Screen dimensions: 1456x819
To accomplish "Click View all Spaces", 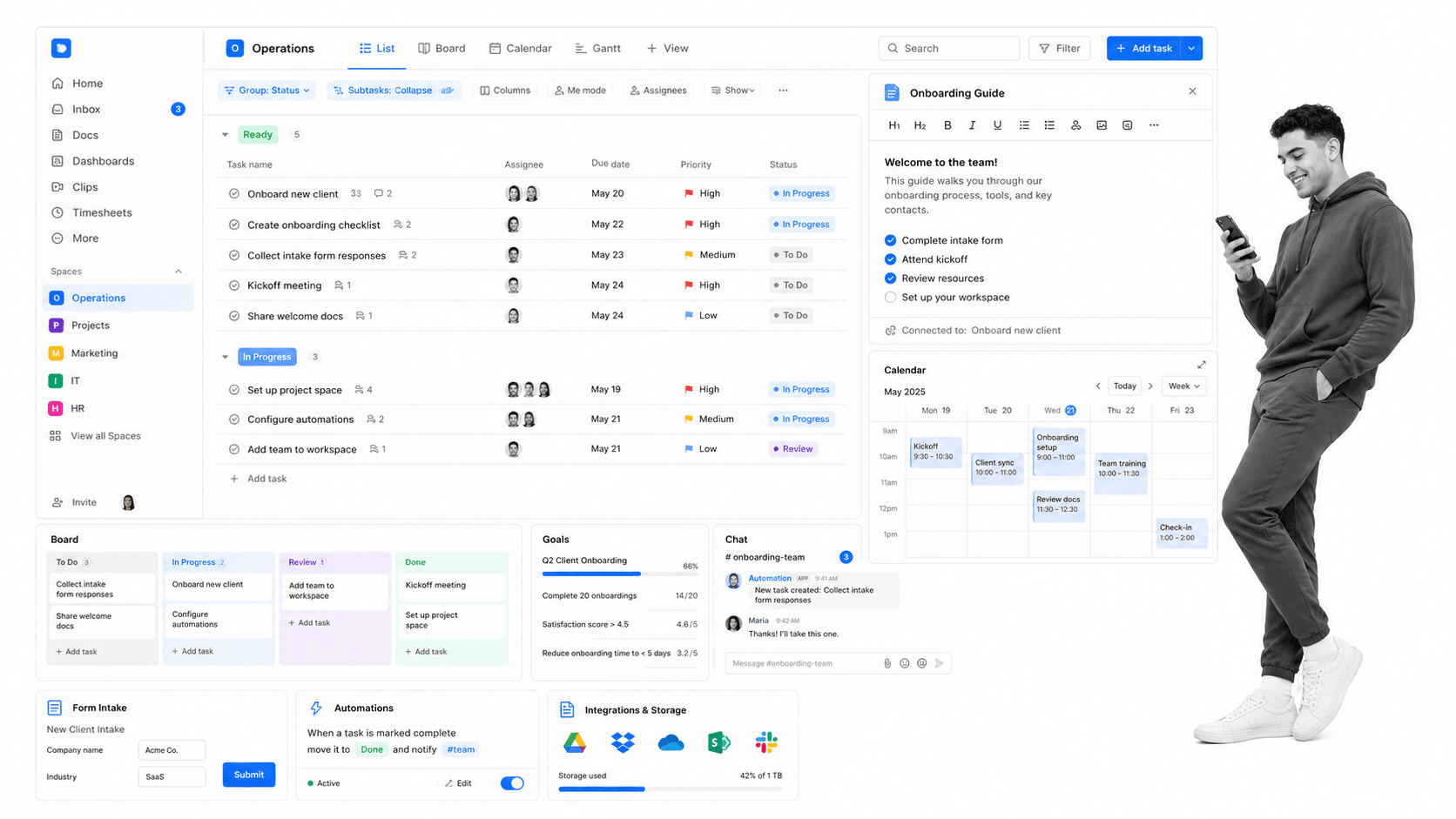I will (x=96, y=436).
